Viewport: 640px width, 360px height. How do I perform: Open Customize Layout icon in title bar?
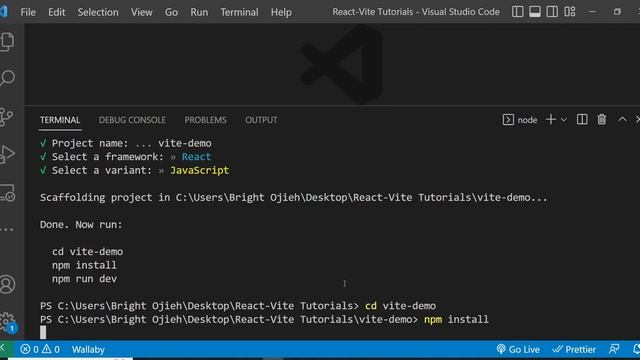tap(569, 12)
